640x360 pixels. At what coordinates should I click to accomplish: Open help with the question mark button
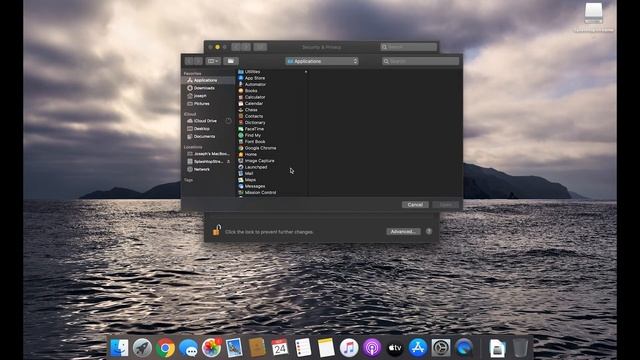(x=429, y=231)
